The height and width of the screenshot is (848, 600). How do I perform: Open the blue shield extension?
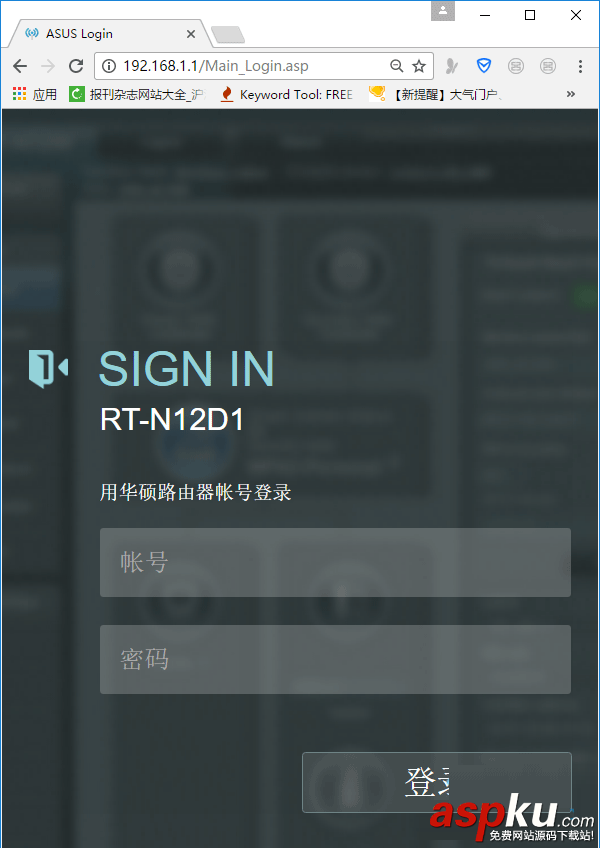pos(484,66)
